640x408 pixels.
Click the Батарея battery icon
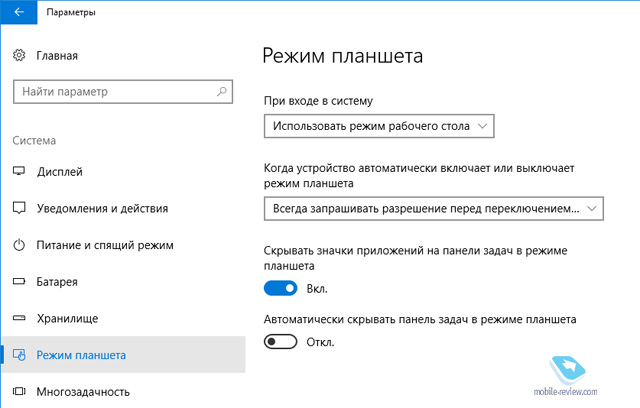(x=19, y=282)
